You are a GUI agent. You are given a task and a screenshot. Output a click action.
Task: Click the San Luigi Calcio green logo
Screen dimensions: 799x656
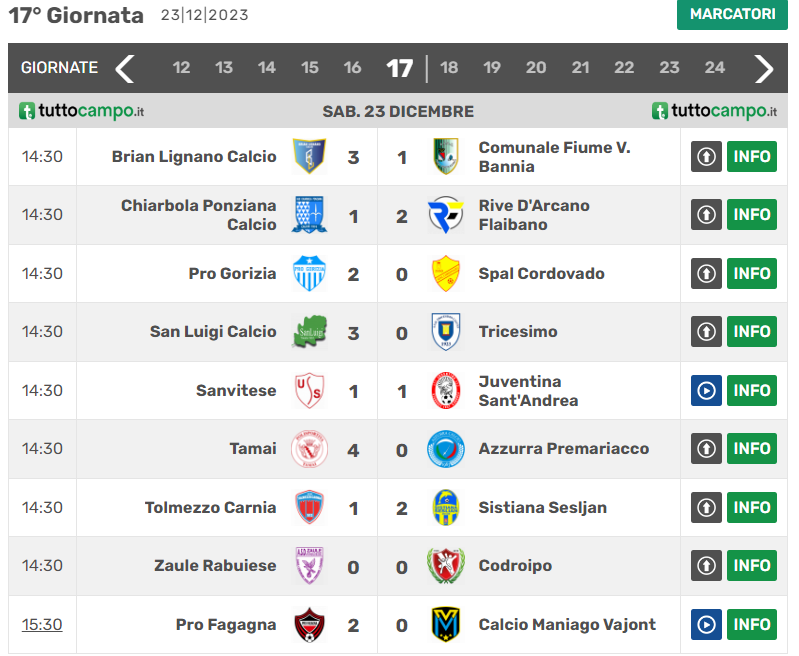(309, 332)
